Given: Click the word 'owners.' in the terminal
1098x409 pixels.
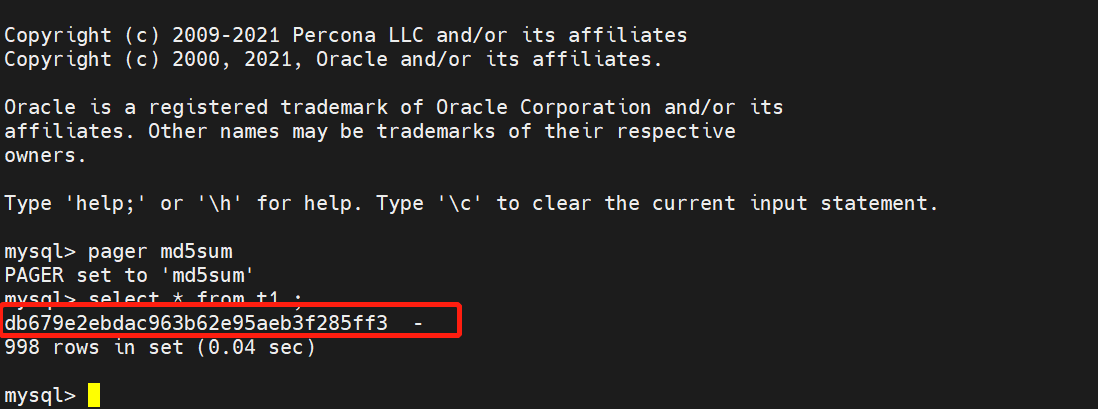Looking at the screenshot, I should (x=46, y=155).
